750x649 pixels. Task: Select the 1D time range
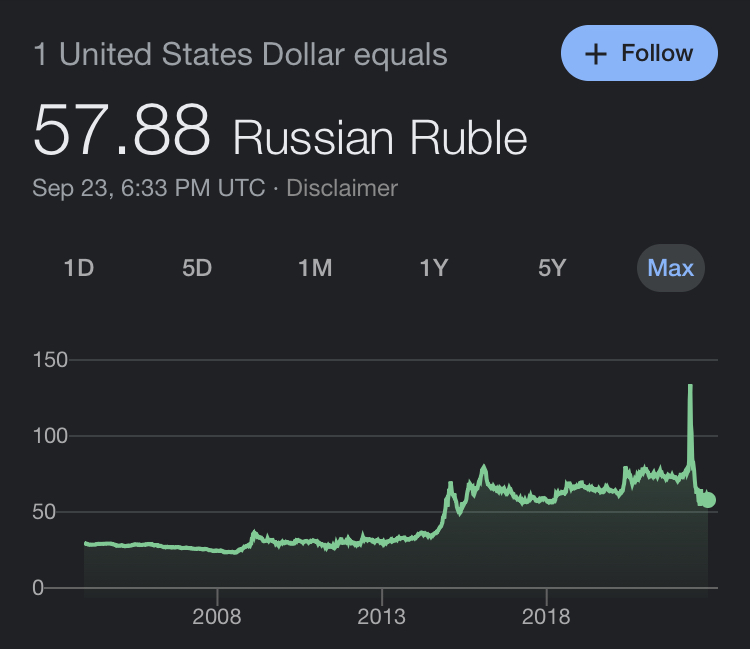coord(78,268)
